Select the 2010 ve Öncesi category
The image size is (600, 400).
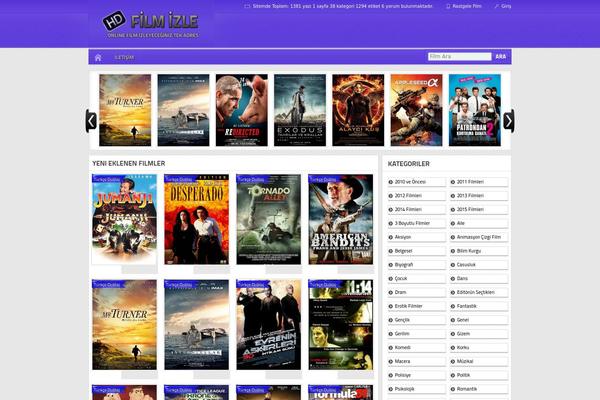417,182
